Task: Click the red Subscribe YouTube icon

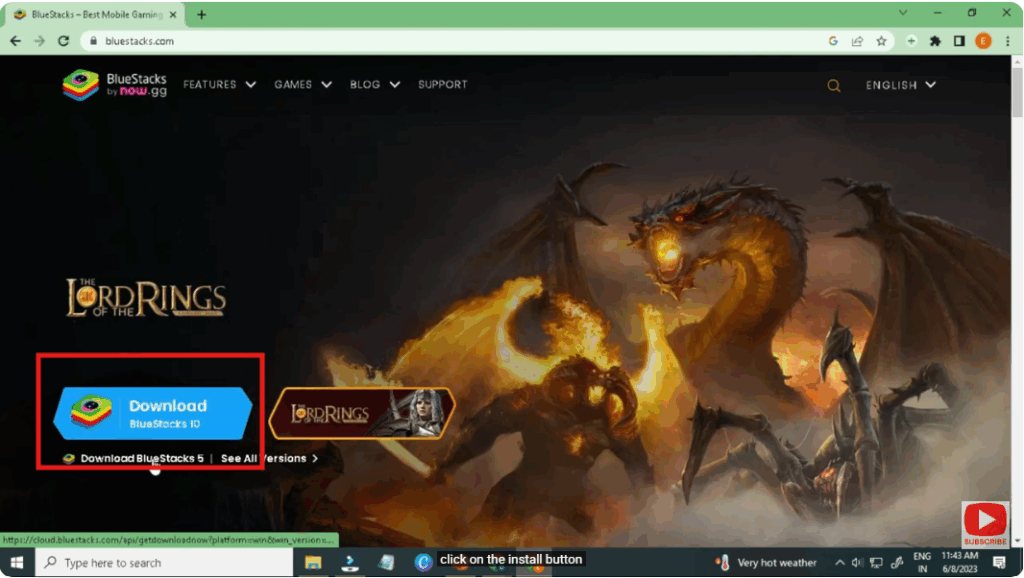Action: coord(985,521)
